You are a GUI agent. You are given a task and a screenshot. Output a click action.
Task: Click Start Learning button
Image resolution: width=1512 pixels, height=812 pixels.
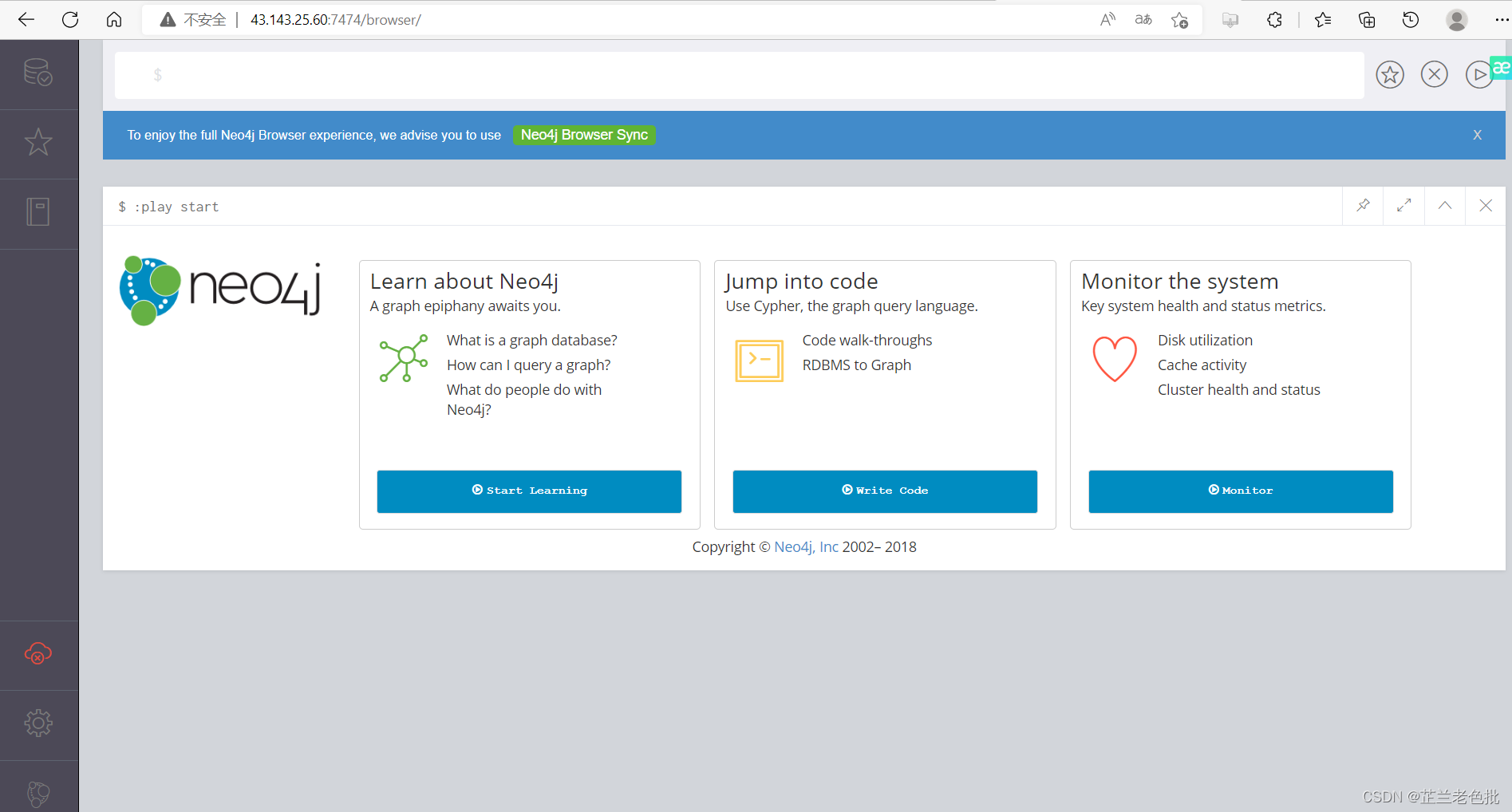pos(529,491)
